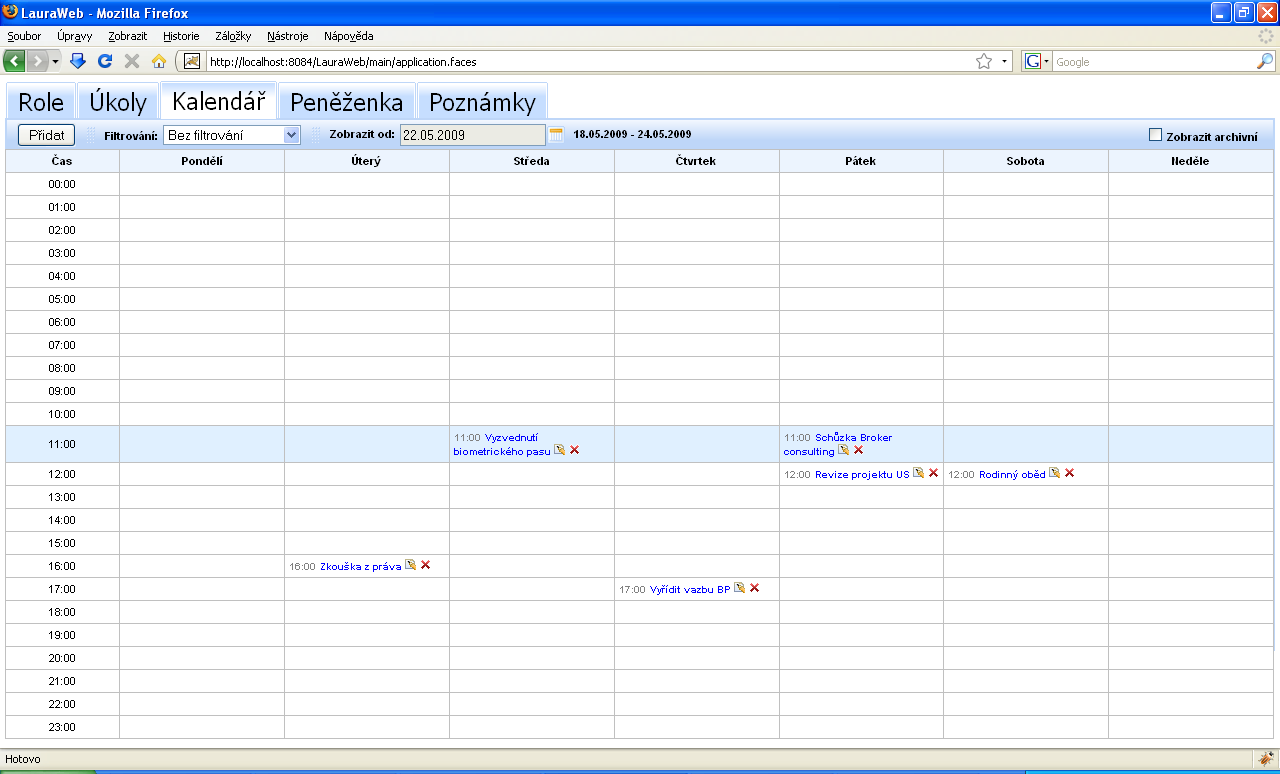The image size is (1280, 774).
Task: Select the Kalendář tab
Action: tap(218, 102)
